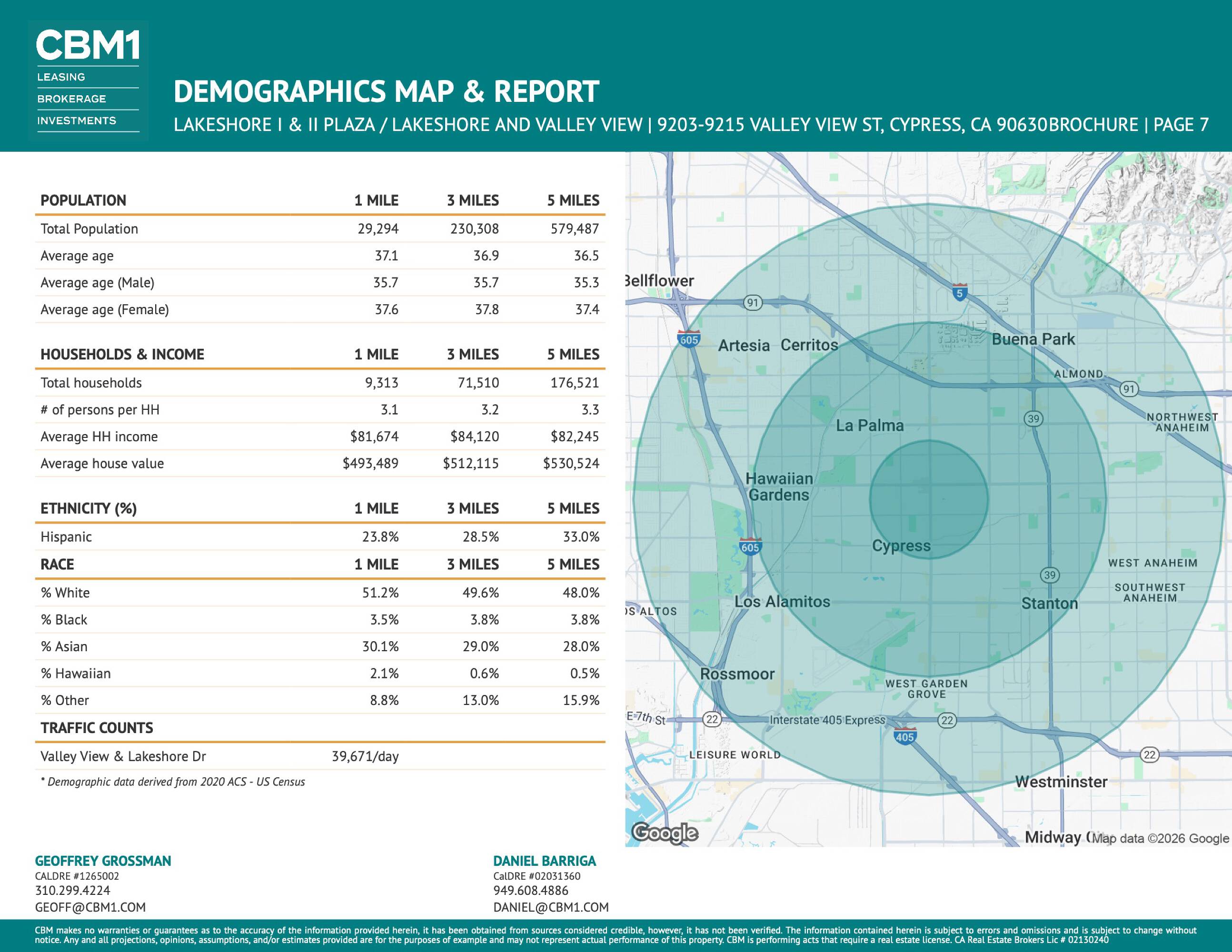Click the Geoffrey Grossman name heading

103,861
